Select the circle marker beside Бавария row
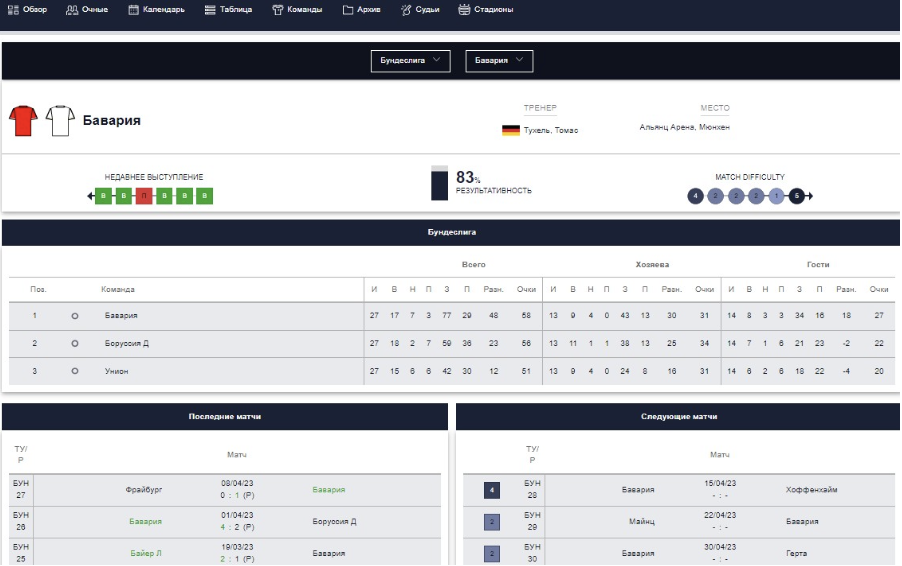 click(75, 316)
